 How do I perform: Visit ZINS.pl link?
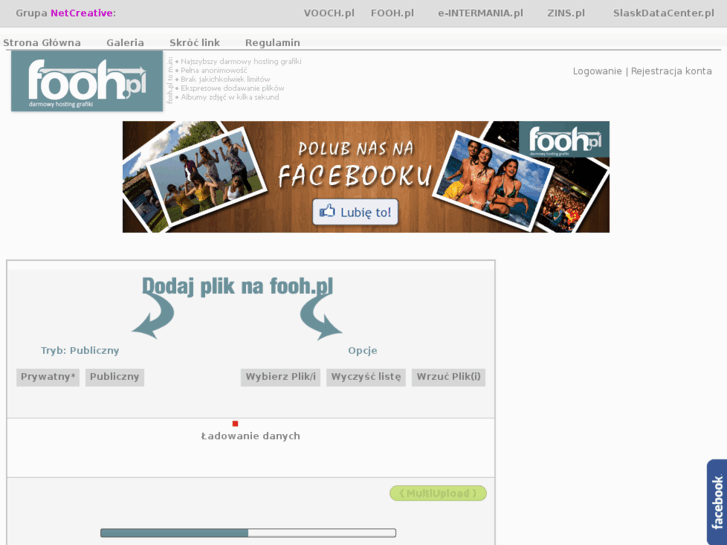pos(566,13)
